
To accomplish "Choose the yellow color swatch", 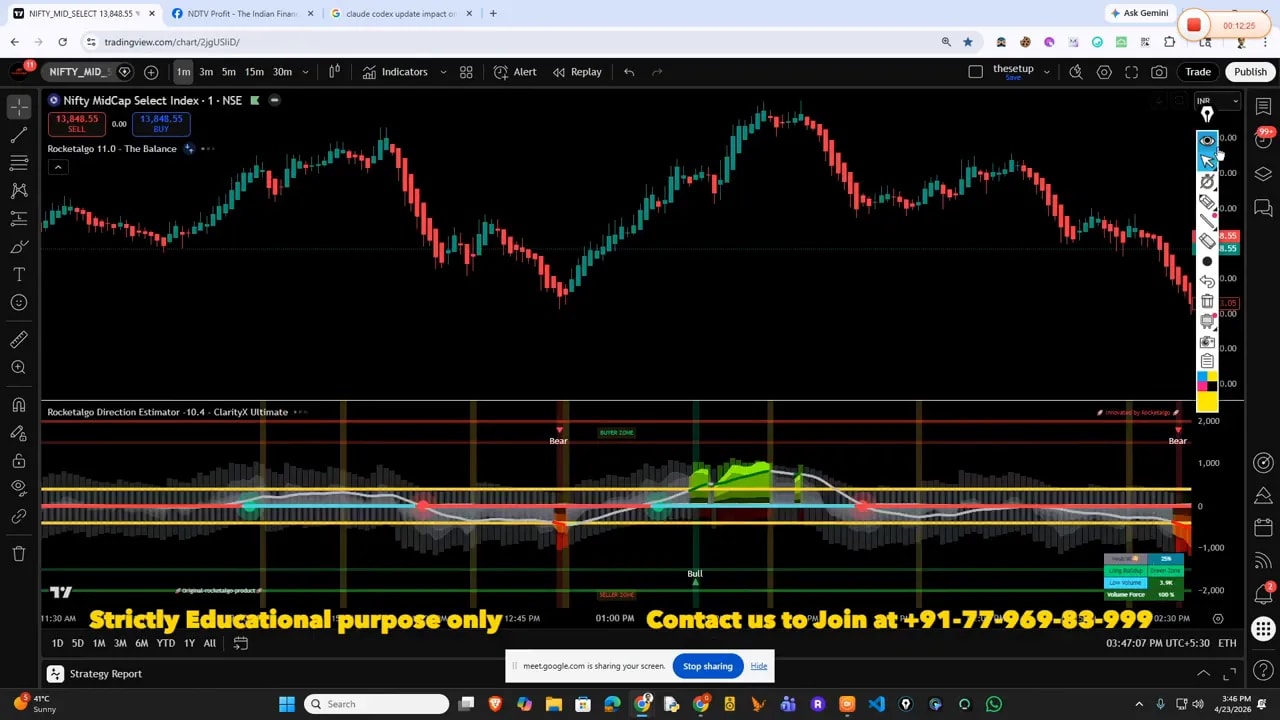I will point(1207,402).
